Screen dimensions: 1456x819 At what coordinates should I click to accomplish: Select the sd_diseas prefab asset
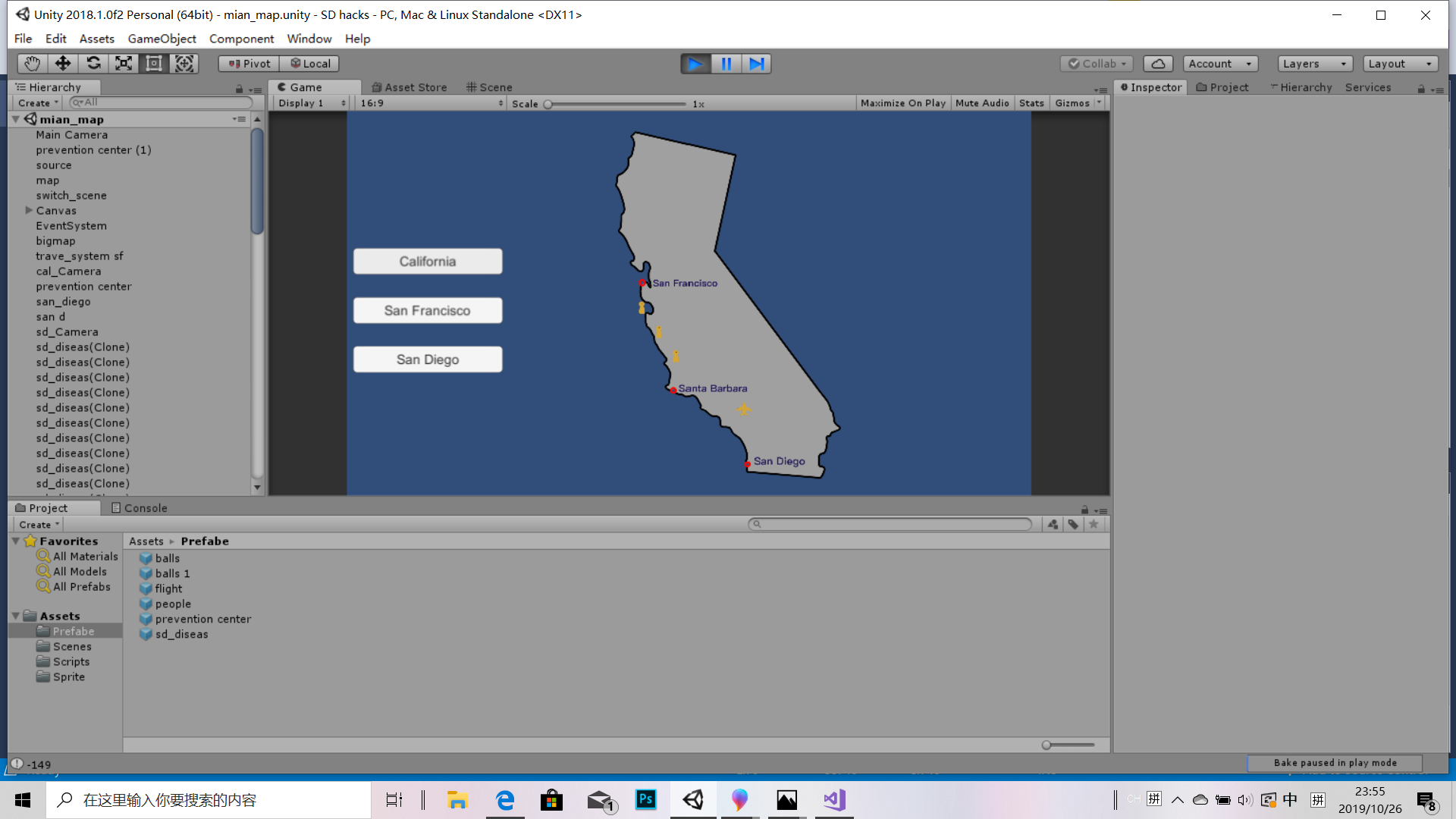[x=180, y=634]
